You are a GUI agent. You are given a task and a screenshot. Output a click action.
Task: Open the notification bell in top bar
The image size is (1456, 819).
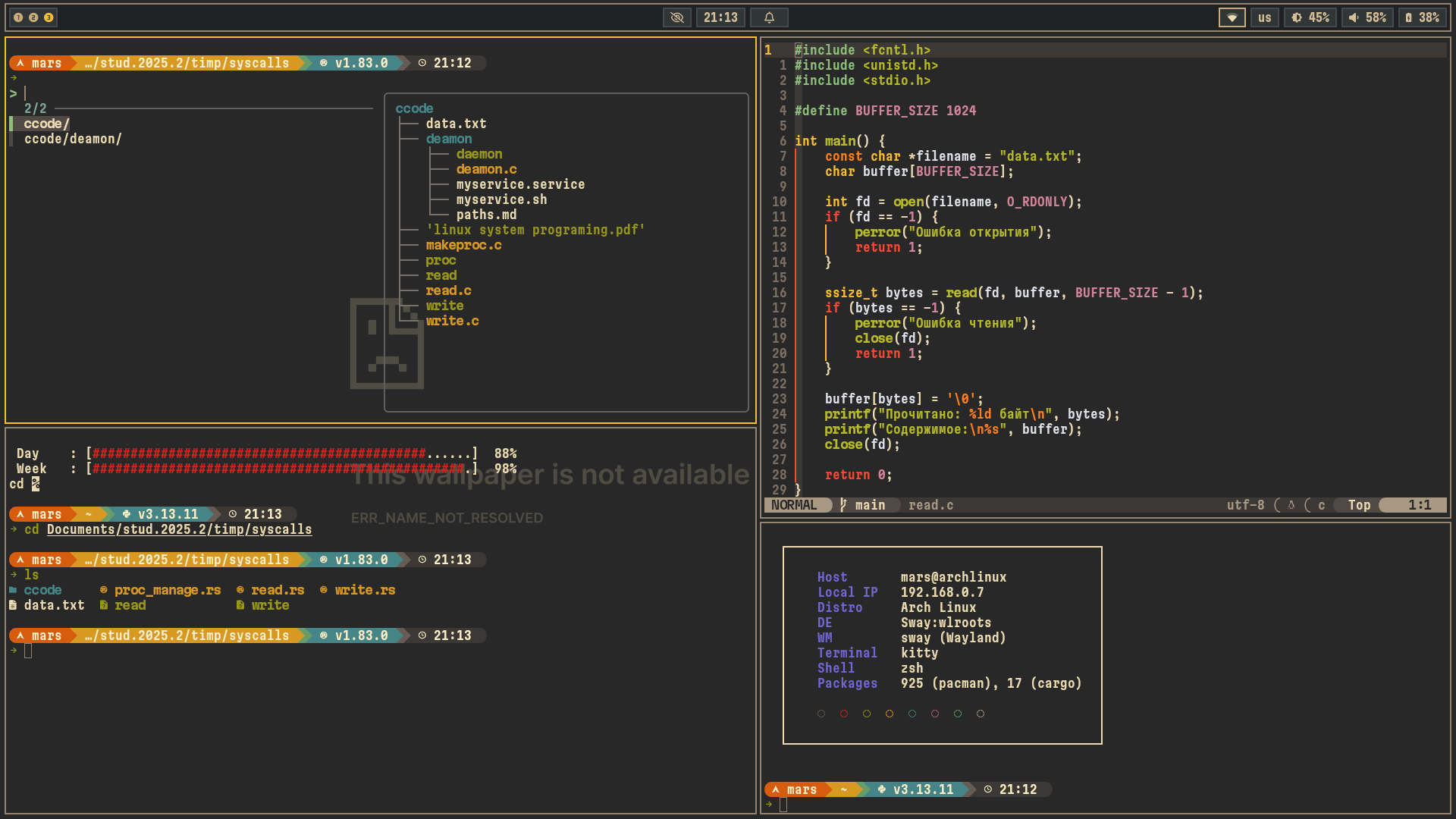tap(769, 17)
